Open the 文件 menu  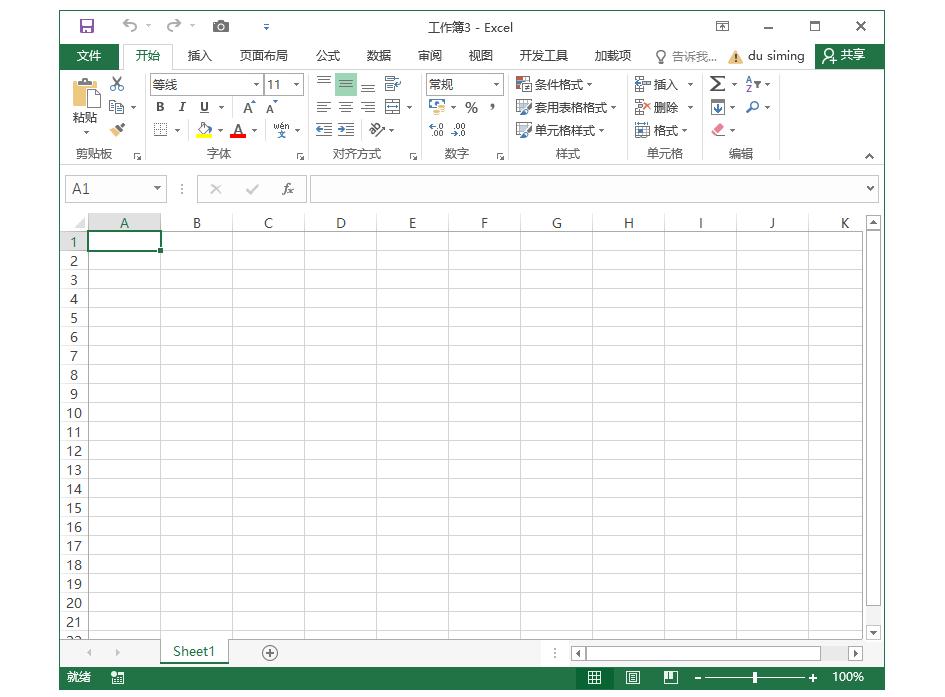click(x=89, y=56)
